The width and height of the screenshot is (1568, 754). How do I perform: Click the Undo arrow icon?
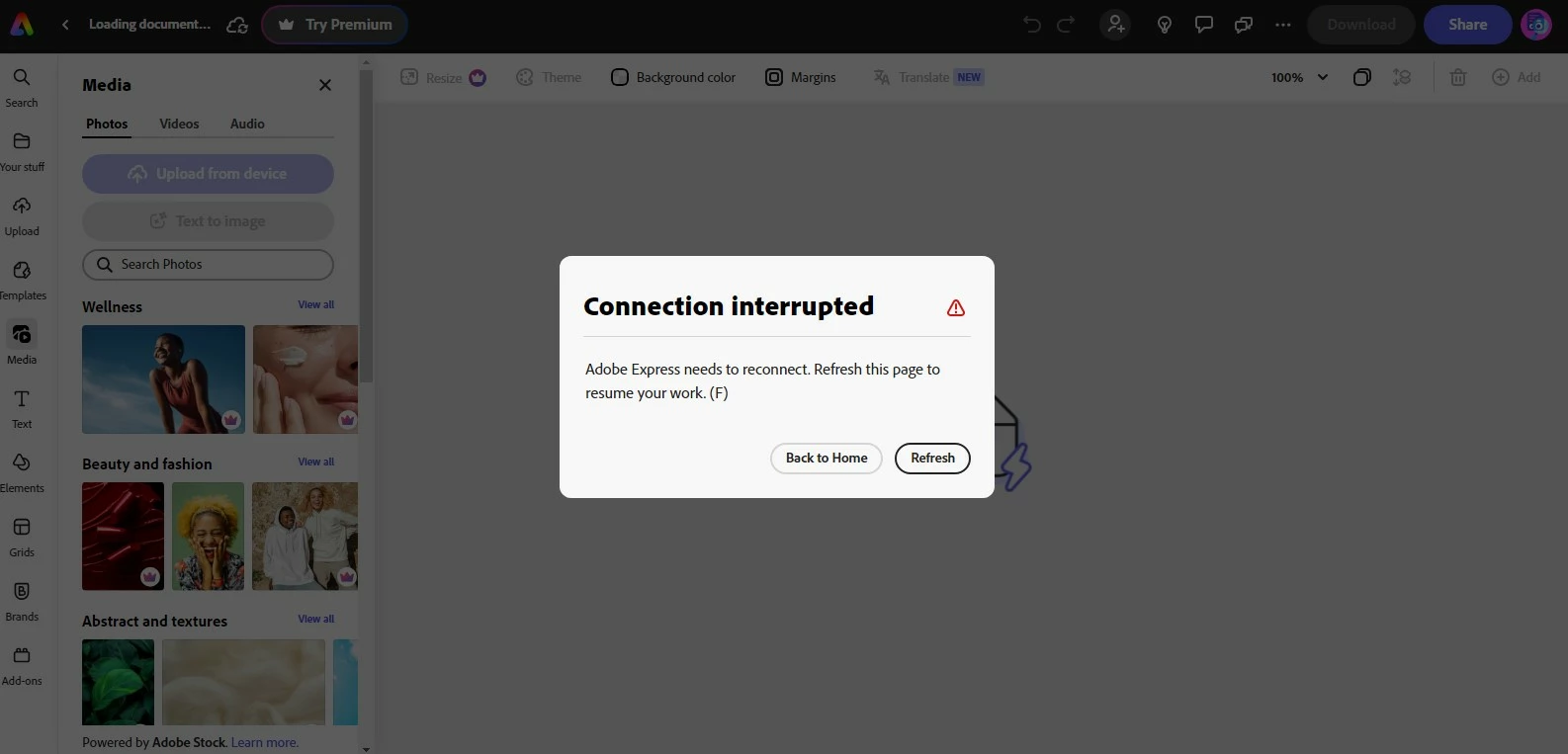[1032, 25]
